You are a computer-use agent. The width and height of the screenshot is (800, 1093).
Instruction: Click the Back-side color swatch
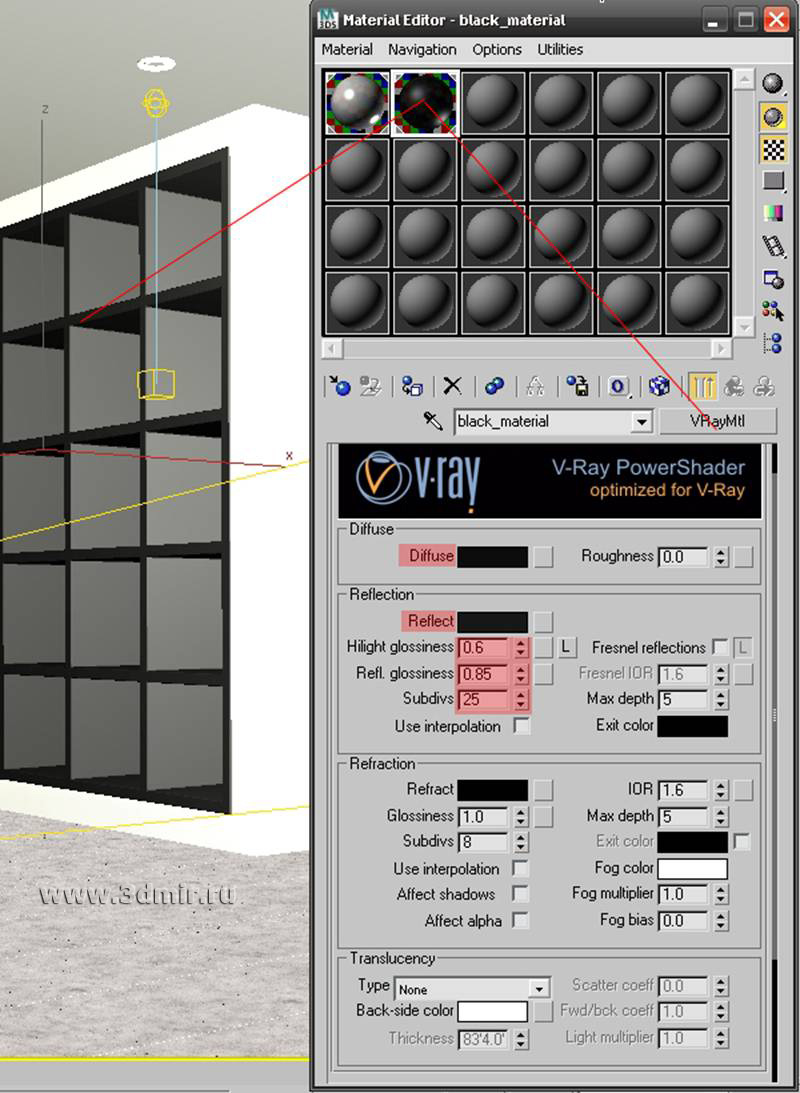coord(493,1011)
